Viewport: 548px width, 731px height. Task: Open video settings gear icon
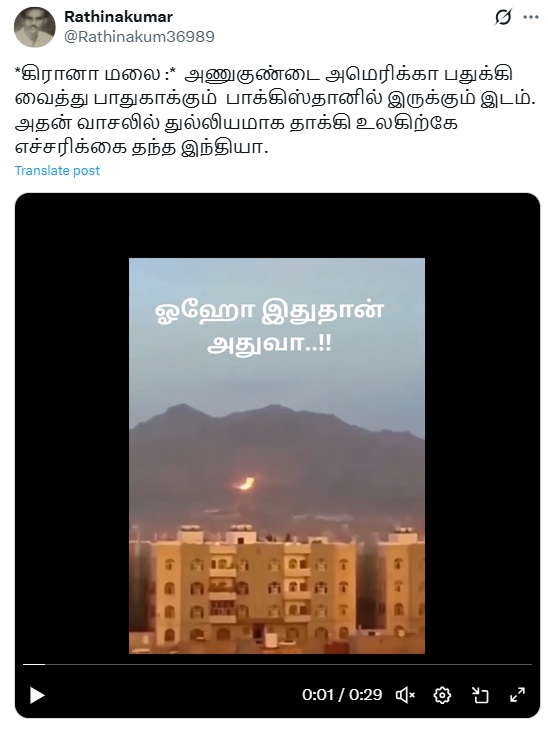click(442, 695)
